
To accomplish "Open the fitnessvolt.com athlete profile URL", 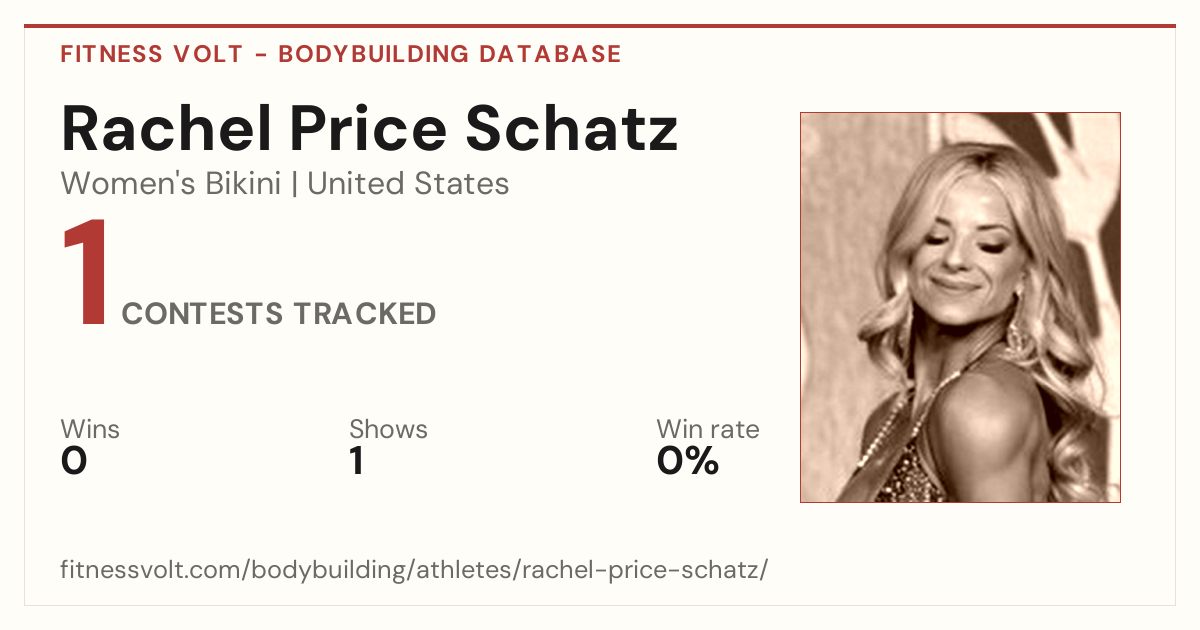I will point(415,571).
